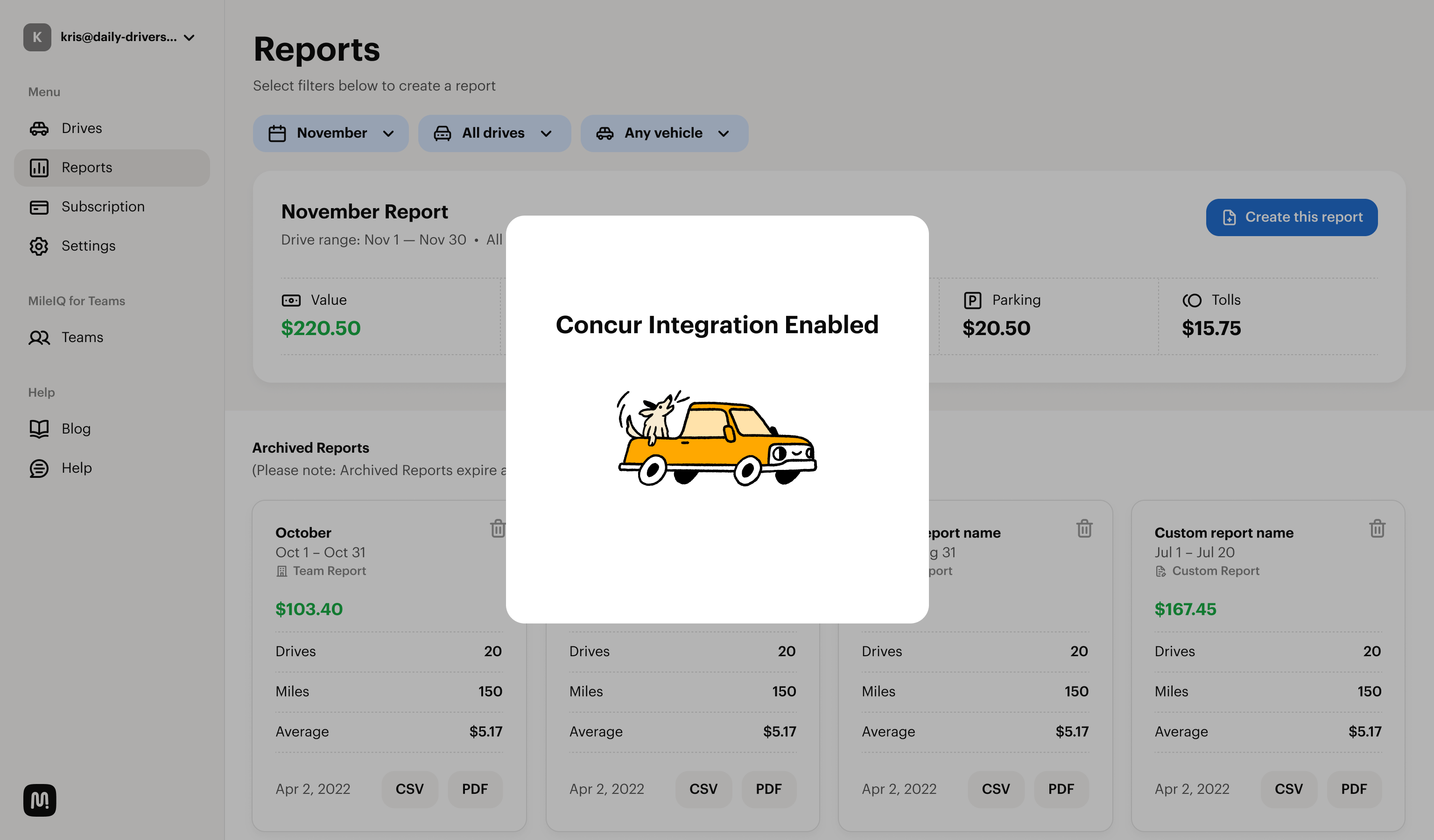
Task: Open the November date range dropdown
Action: click(330, 133)
